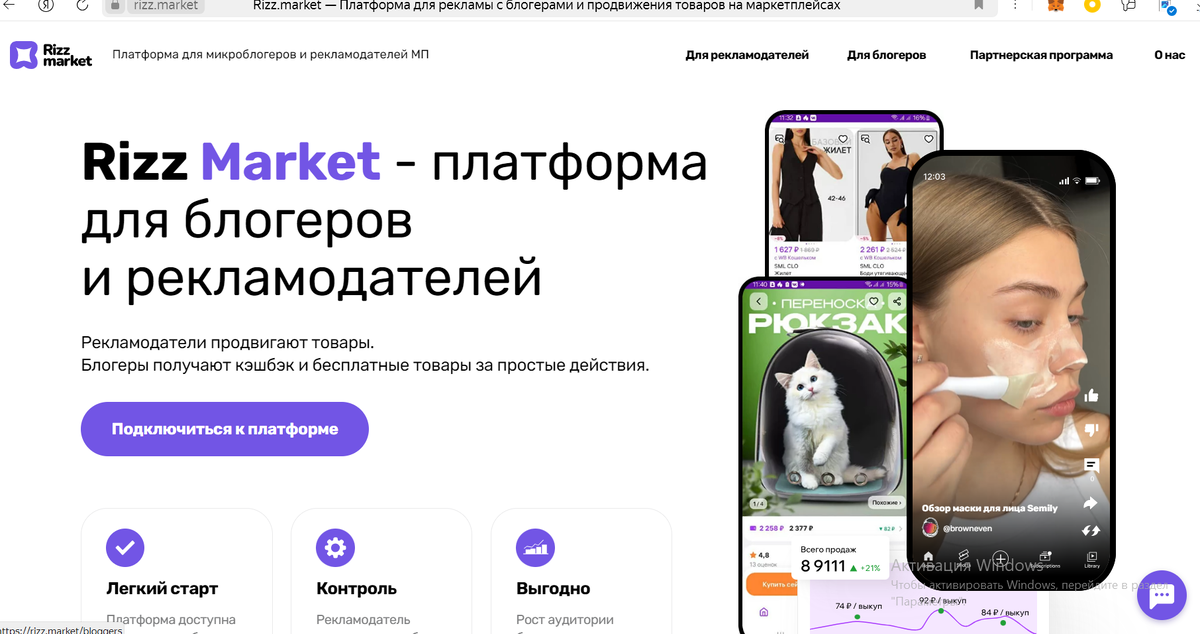Click the chart Выгодно icon
The width and height of the screenshot is (1200, 634).
(x=535, y=547)
